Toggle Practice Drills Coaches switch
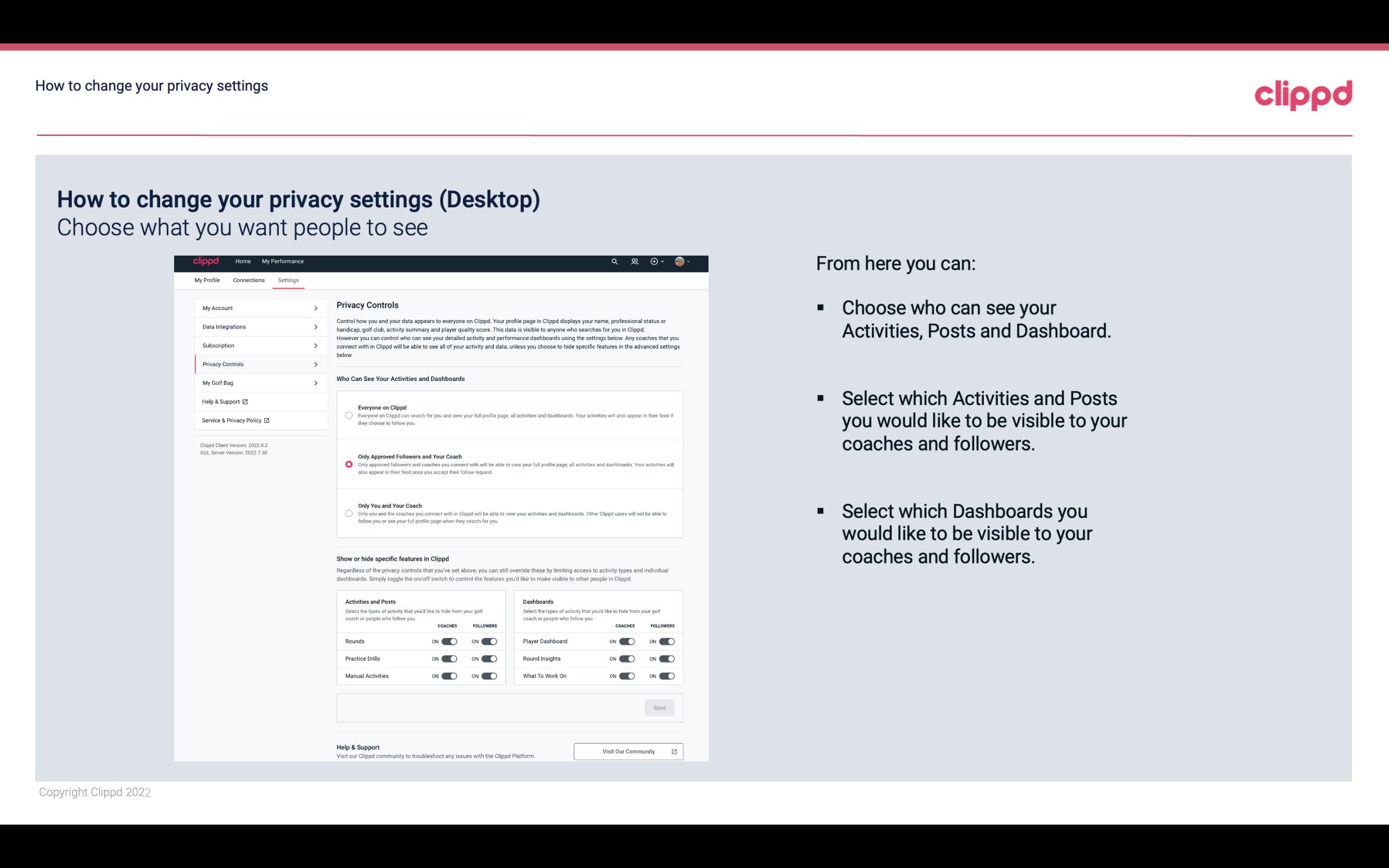The height and width of the screenshot is (868, 1389). click(449, 658)
